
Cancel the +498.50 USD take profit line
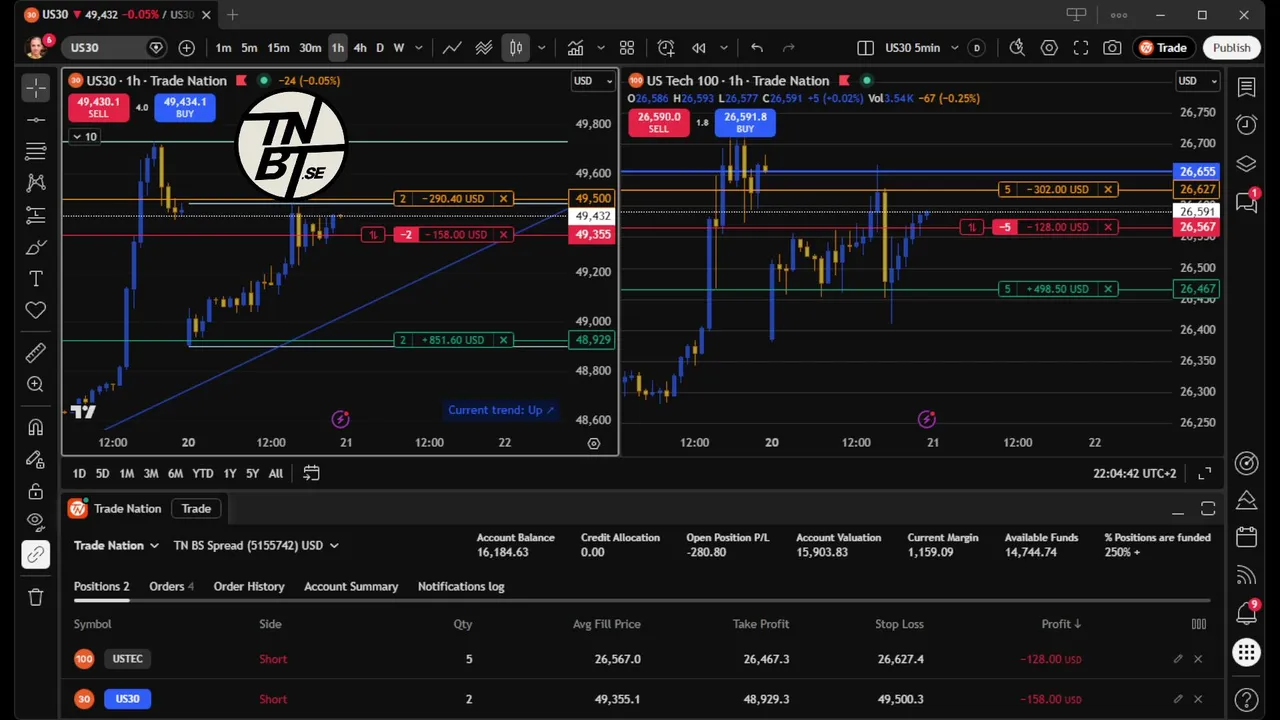(x=1108, y=289)
